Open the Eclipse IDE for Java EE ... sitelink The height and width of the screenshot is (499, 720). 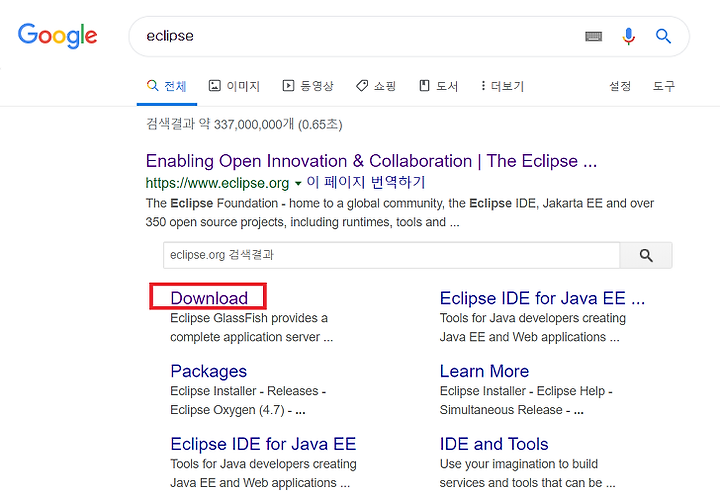542,298
